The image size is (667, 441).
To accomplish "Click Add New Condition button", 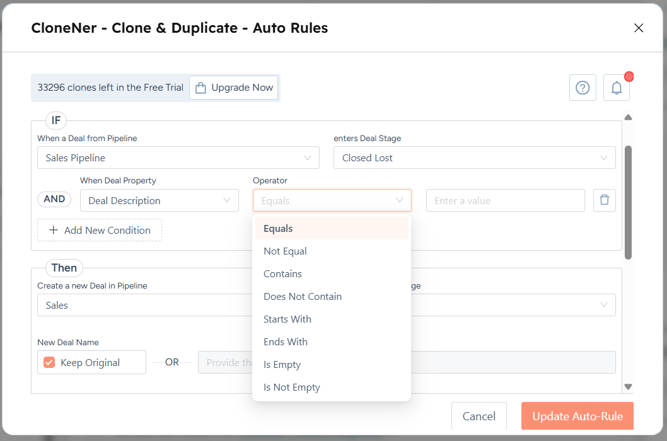I will point(100,230).
